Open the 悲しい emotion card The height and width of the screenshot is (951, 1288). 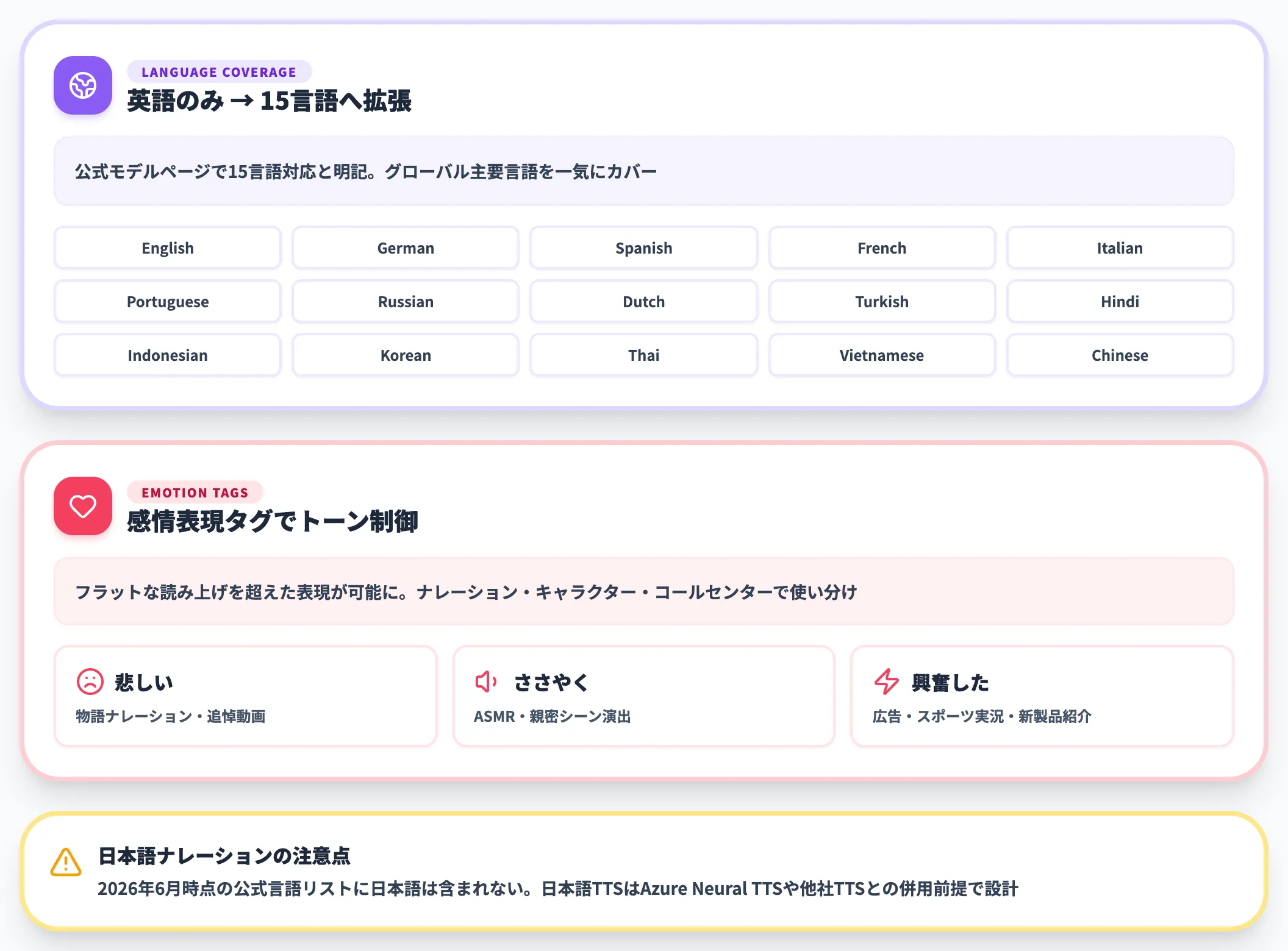tap(246, 696)
